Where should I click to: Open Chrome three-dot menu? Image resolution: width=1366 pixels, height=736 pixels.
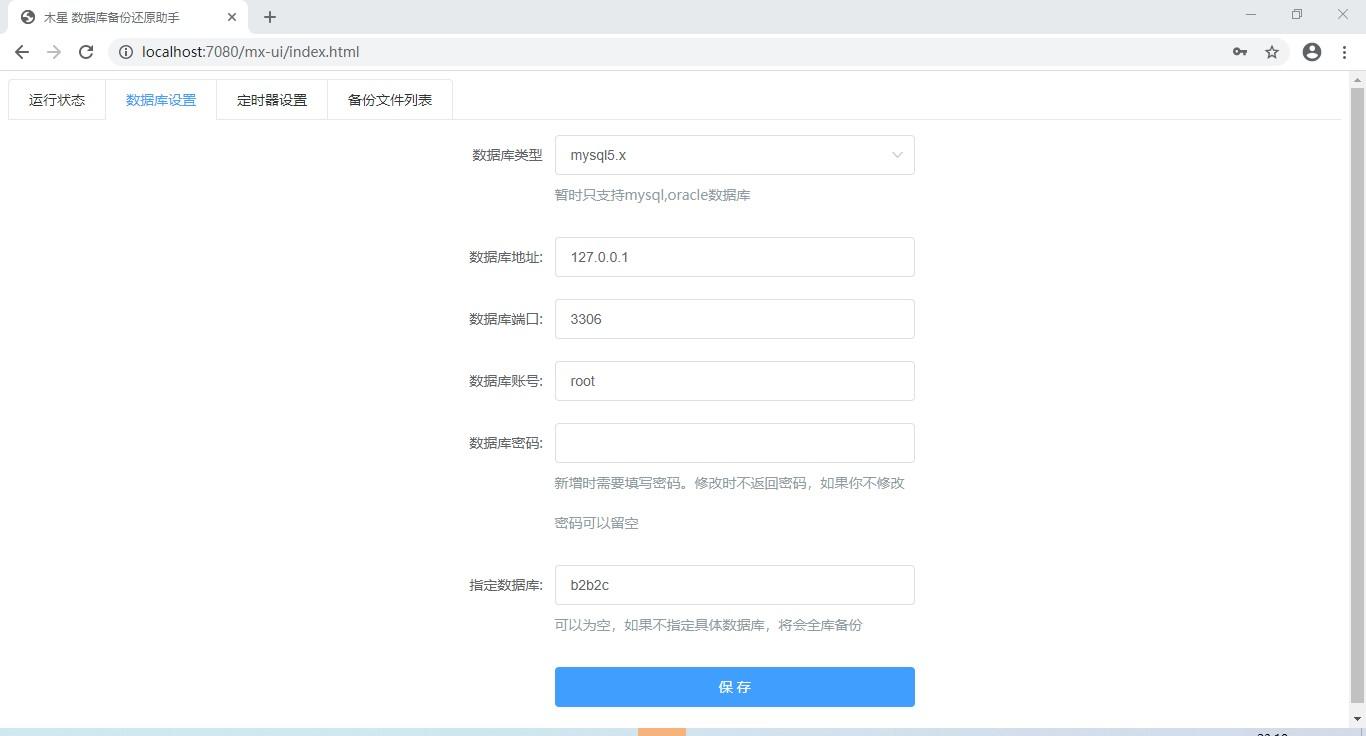pos(1344,52)
